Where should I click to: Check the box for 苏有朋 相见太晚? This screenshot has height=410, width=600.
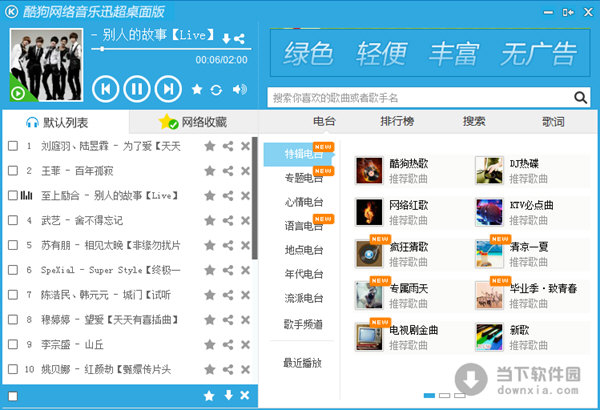[x=13, y=245]
